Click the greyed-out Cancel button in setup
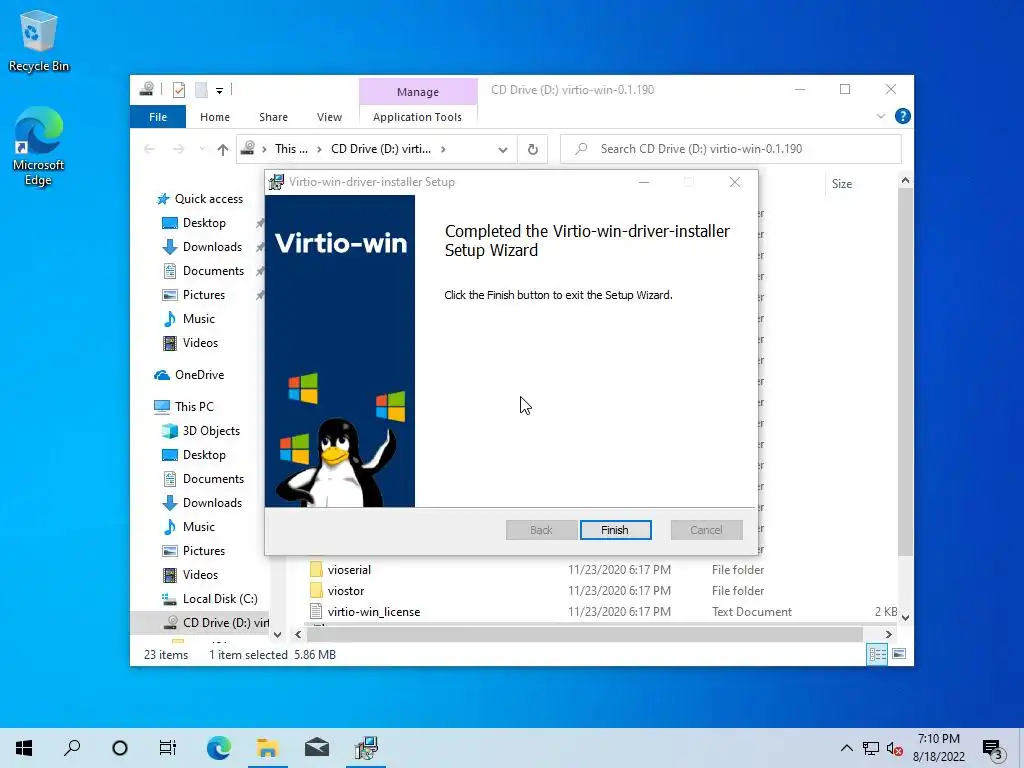 click(706, 530)
